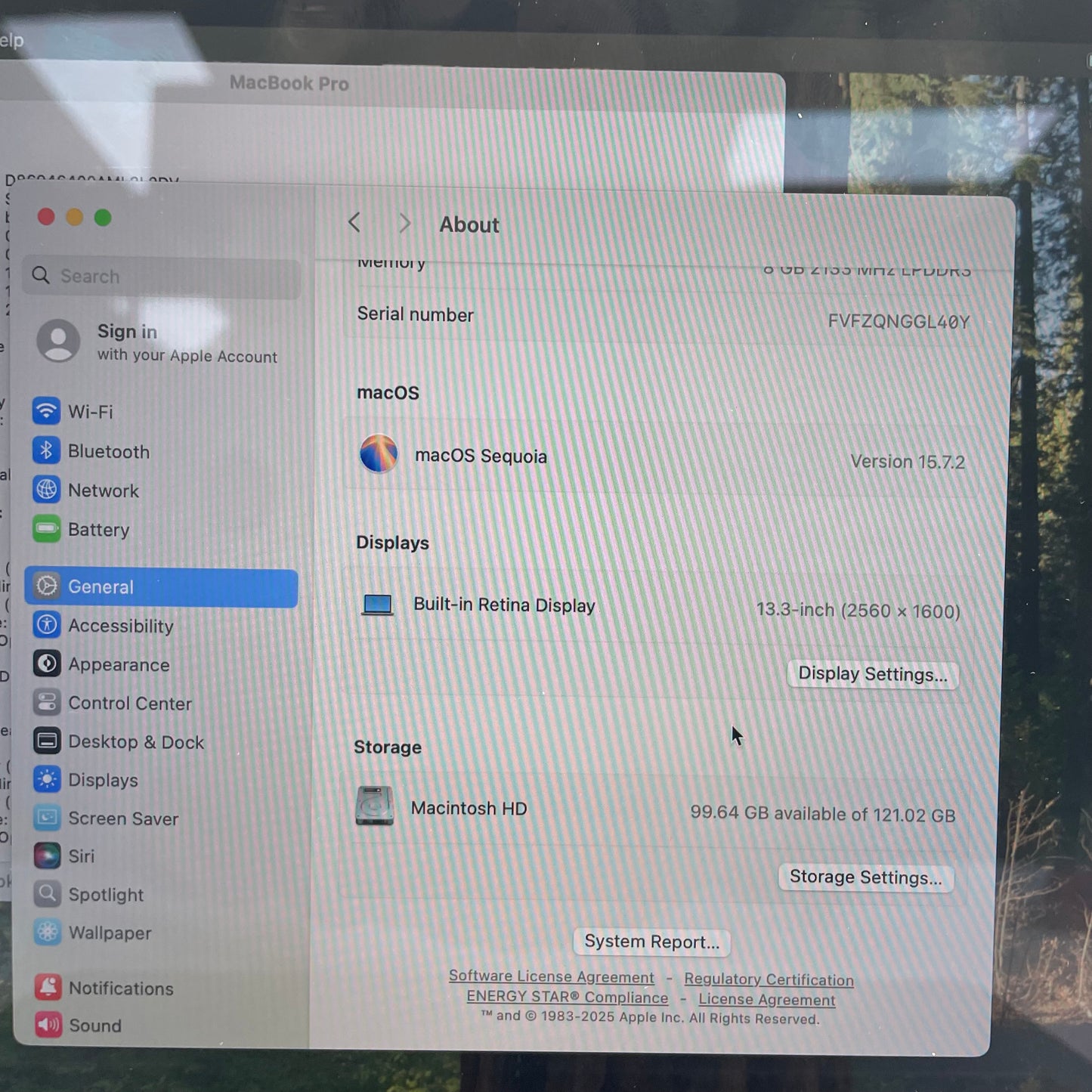Select the Desktop & Dock icon
The image size is (1092, 1092).
click(x=47, y=741)
